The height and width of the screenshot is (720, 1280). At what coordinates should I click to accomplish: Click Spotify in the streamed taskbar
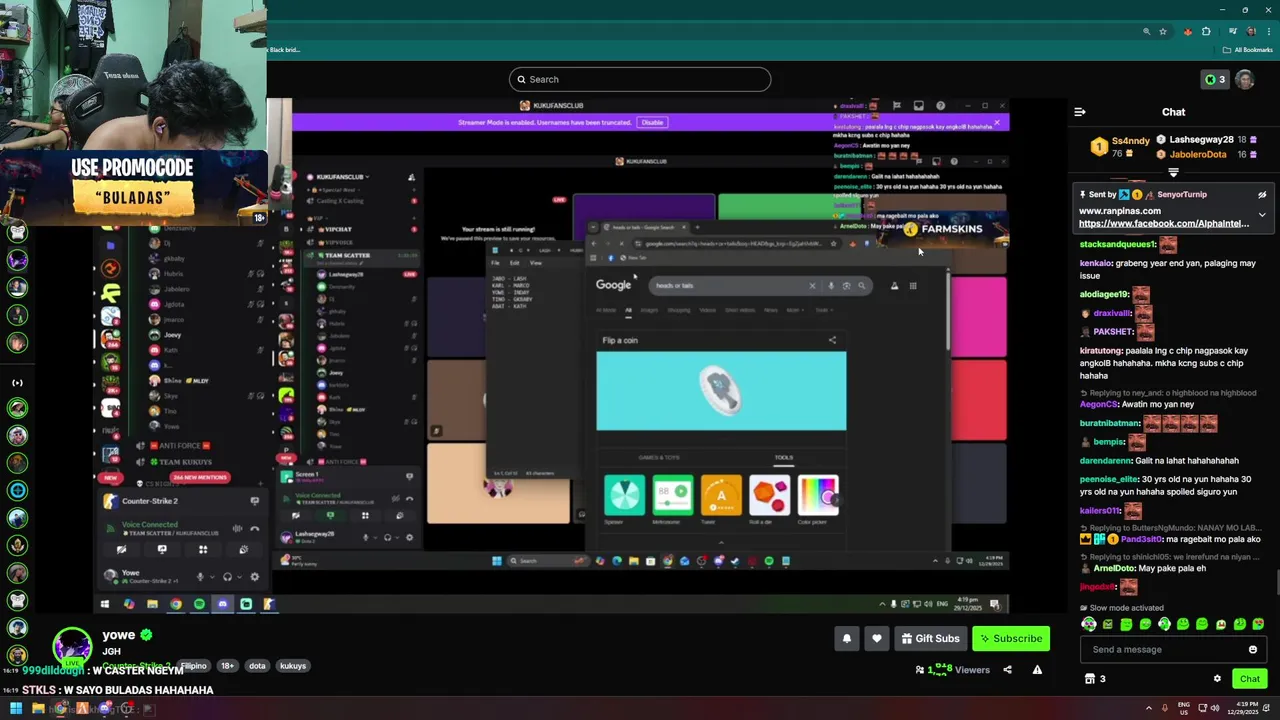[x=199, y=604]
